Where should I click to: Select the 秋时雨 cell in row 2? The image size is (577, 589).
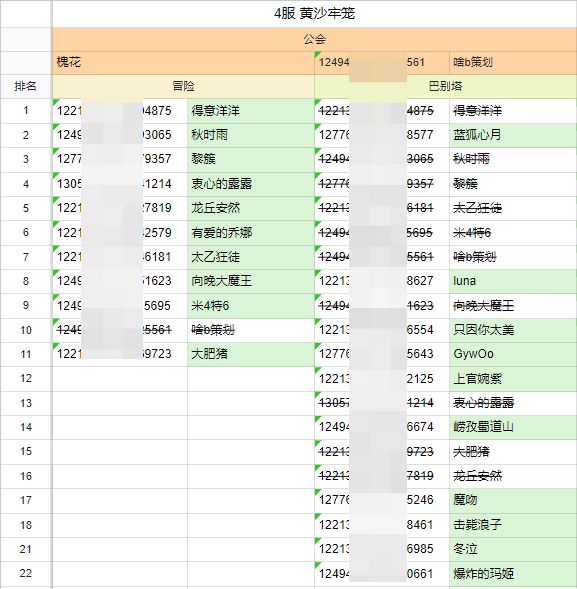pyautogui.click(x=251, y=135)
